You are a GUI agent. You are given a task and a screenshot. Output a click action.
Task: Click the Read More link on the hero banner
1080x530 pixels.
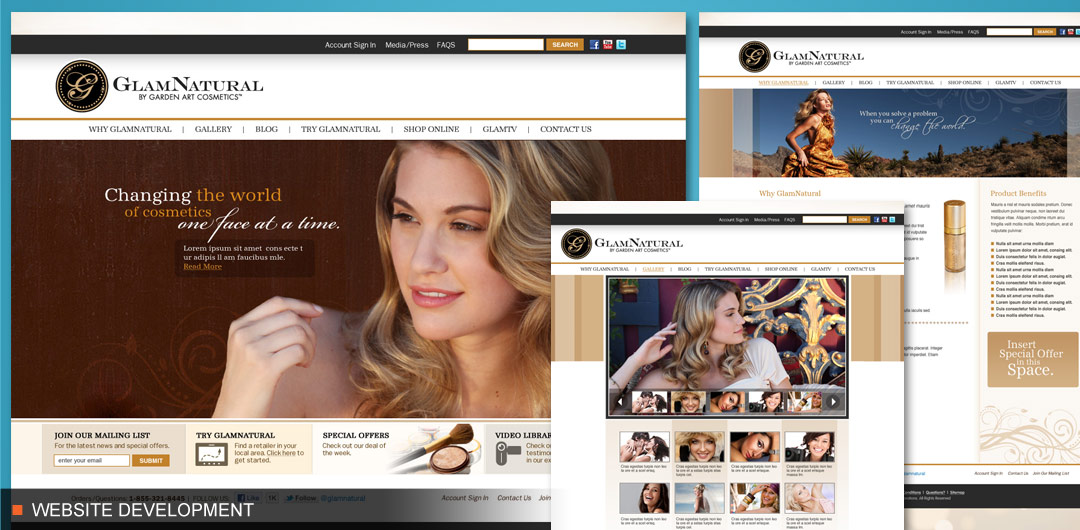(x=202, y=267)
